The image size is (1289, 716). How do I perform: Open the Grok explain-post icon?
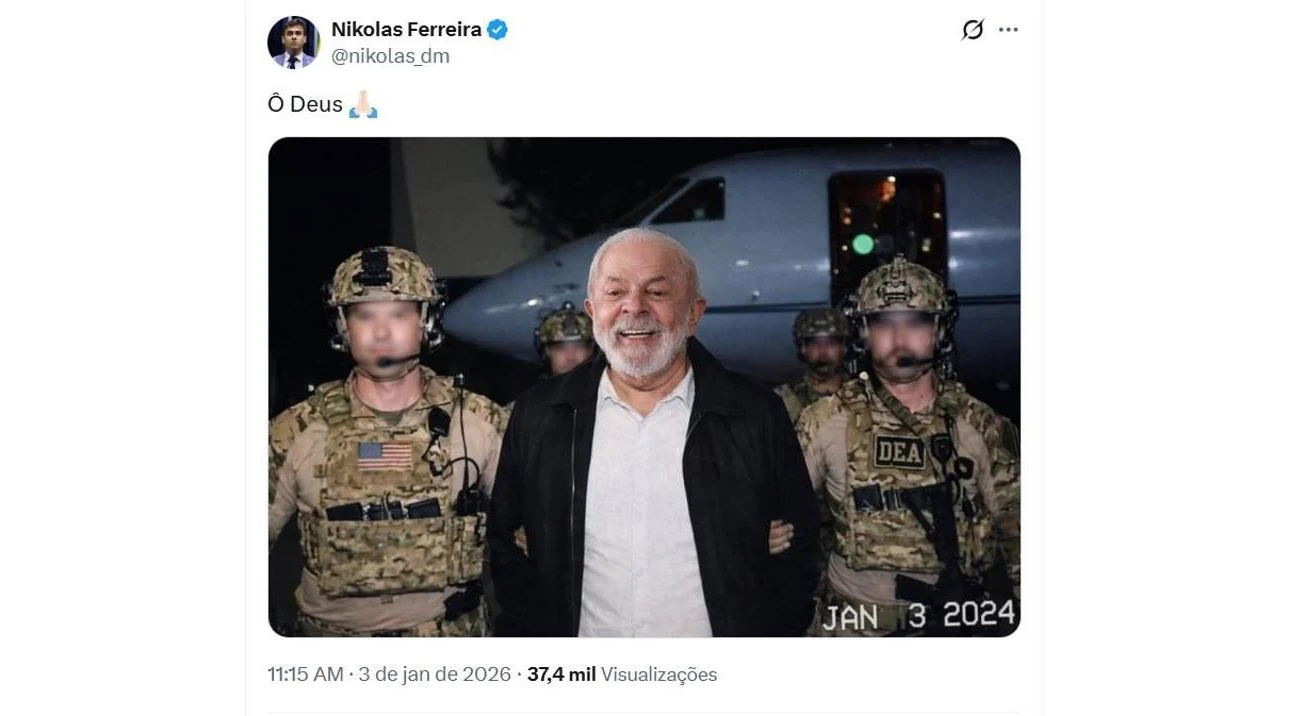pos(972,30)
